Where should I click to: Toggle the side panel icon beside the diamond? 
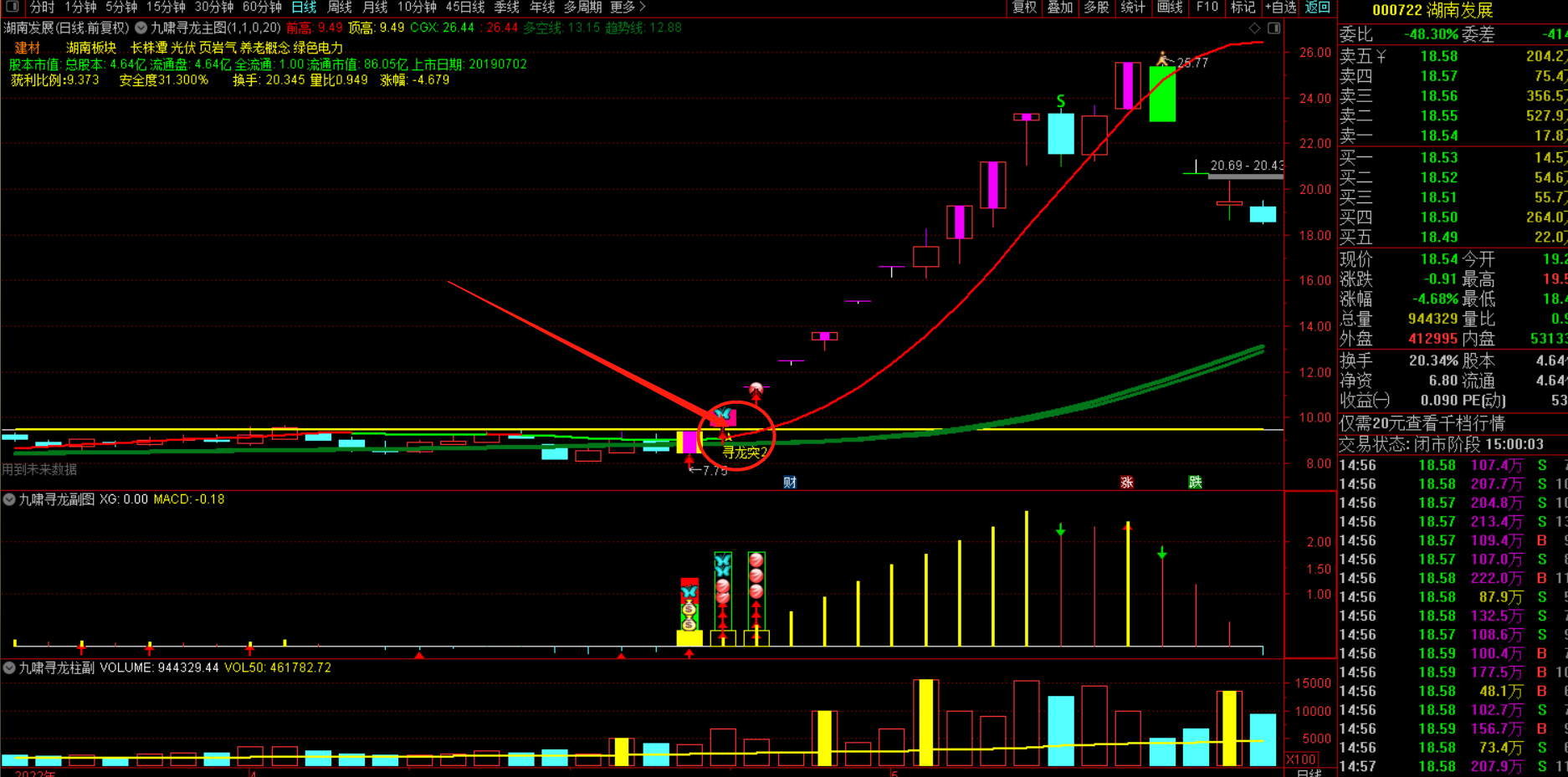coord(1273,28)
